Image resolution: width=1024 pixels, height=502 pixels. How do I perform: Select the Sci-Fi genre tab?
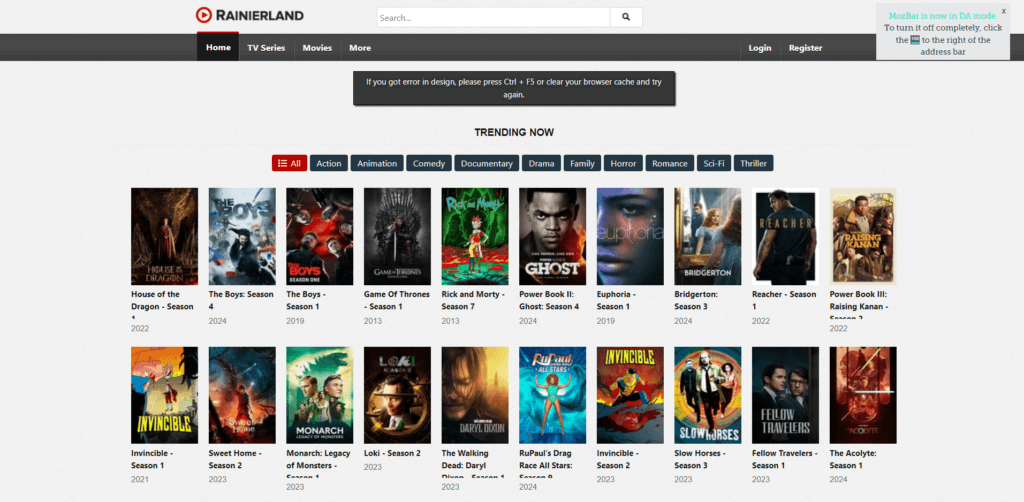(x=713, y=163)
